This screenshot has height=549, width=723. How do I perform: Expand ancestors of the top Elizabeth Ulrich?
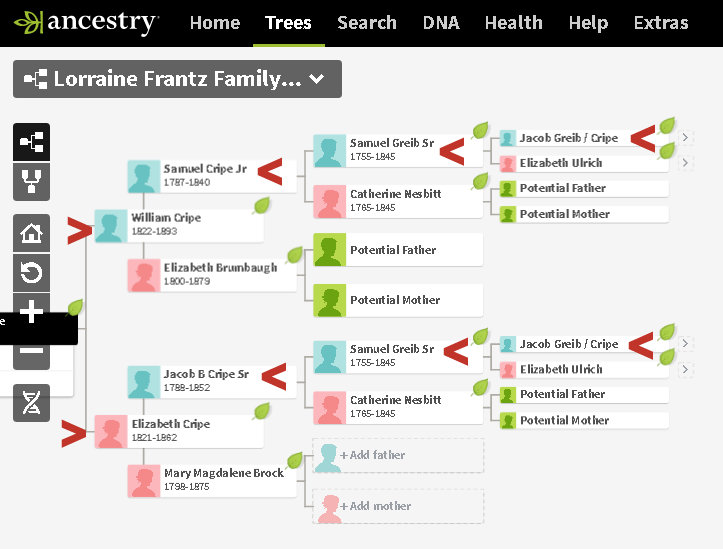pyautogui.click(x=686, y=163)
